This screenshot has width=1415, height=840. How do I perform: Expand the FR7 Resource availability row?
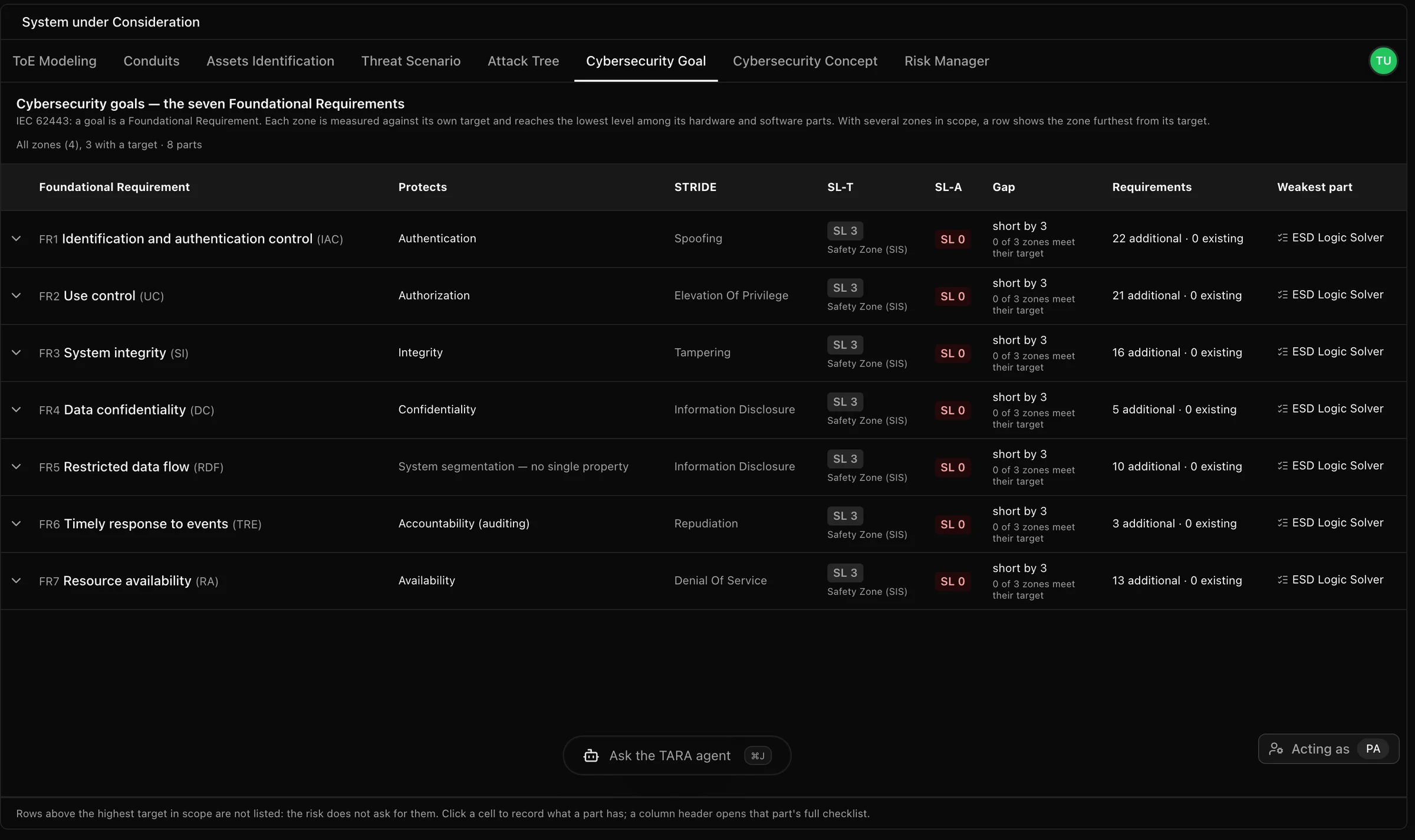click(17, 581)
